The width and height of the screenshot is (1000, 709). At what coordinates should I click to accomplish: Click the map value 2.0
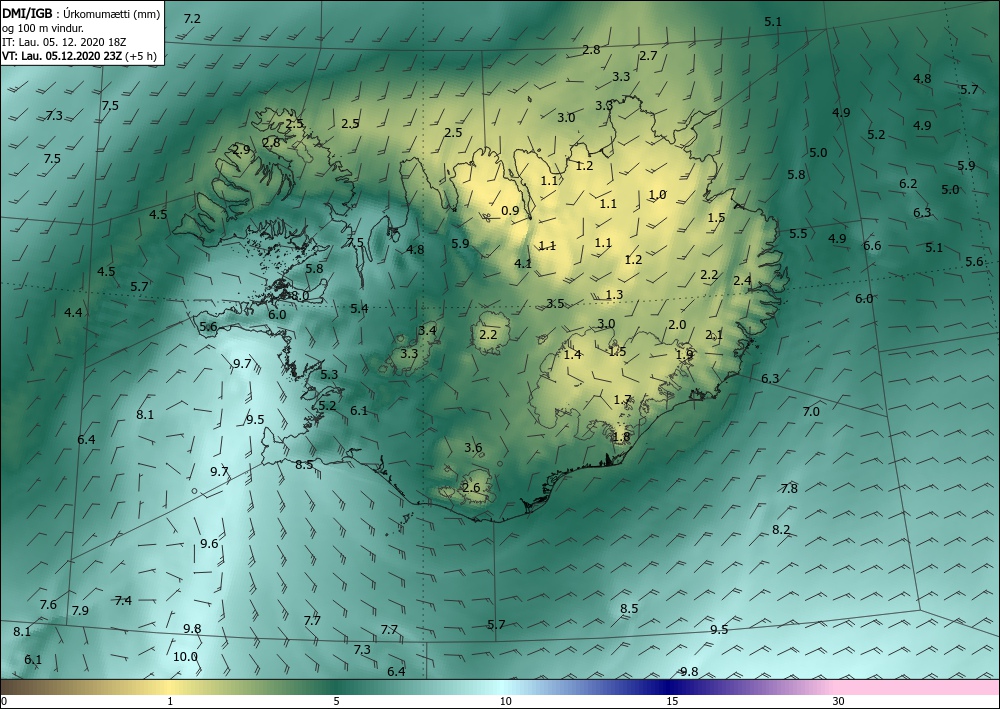[677, 325]
